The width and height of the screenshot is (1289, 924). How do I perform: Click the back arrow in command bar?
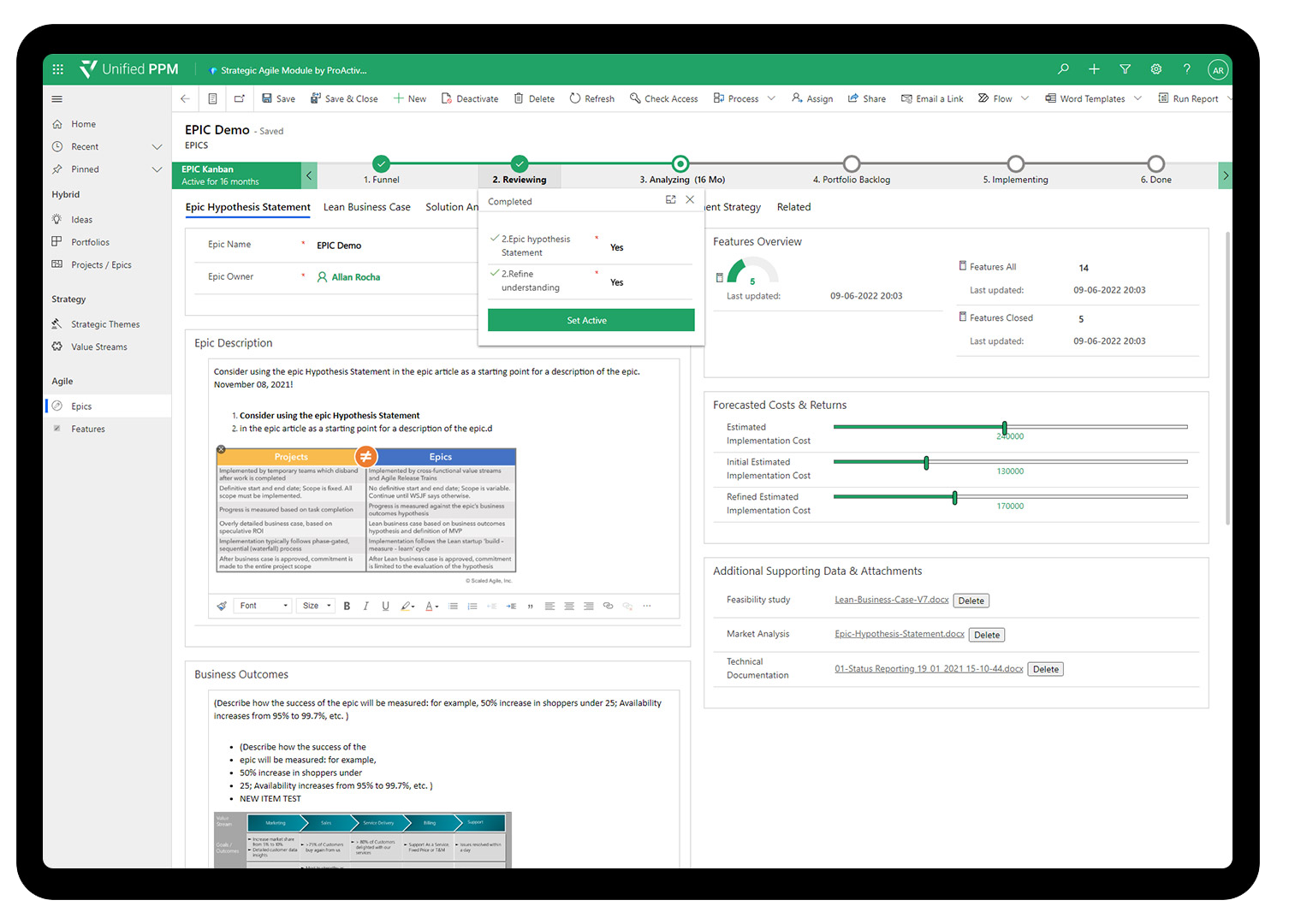click(185, 98)
